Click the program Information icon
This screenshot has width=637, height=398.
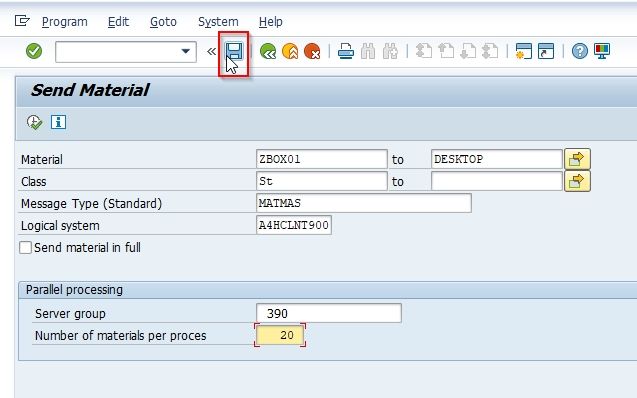pyautogui.click(x=58, y=122)
